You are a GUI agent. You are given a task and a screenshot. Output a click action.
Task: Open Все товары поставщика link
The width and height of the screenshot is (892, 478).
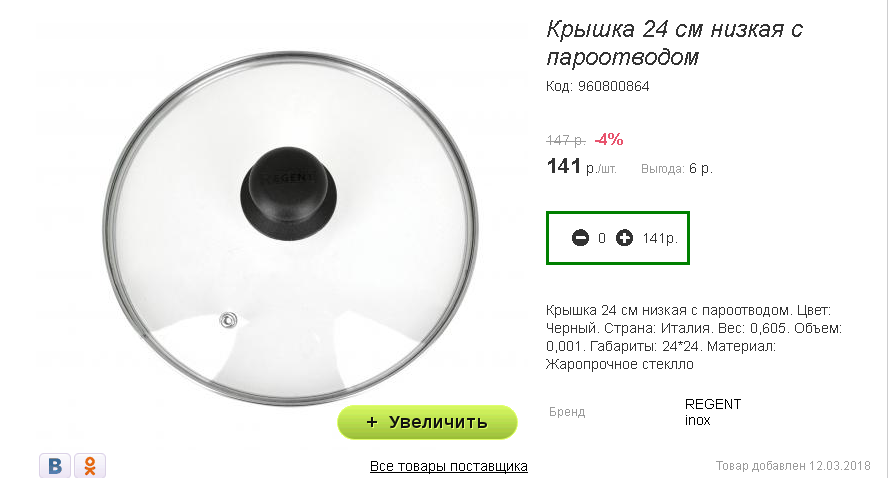(449, 467)
